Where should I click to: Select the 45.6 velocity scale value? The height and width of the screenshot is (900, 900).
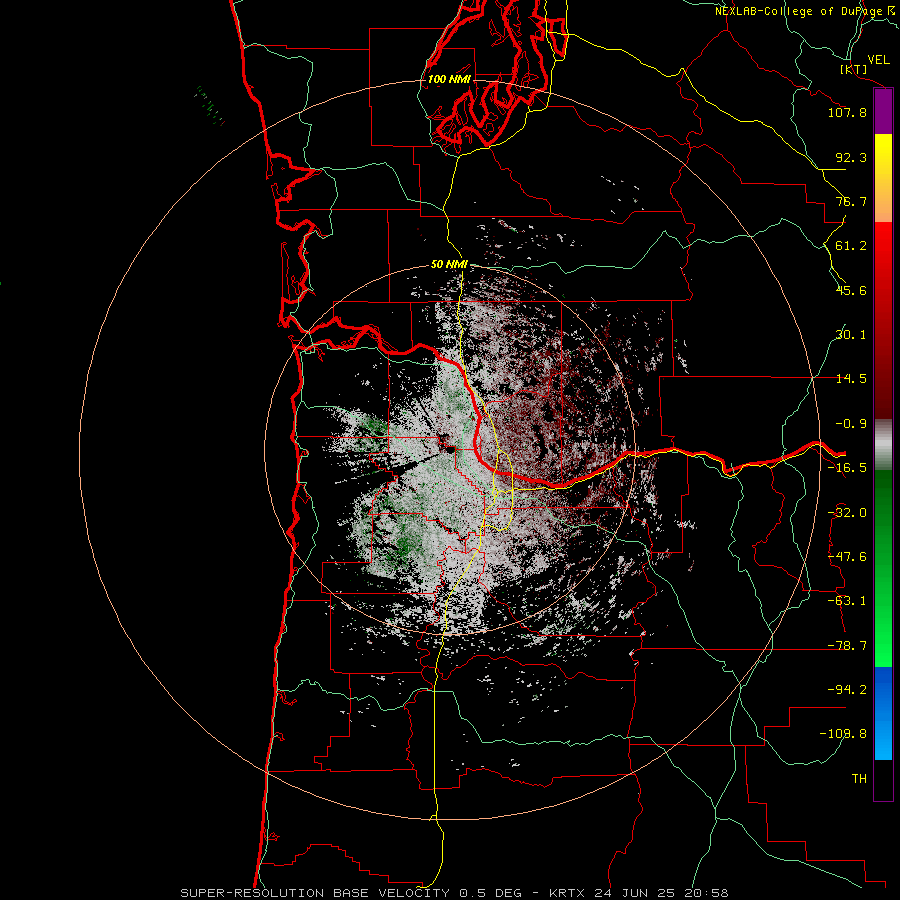(851, 290)
